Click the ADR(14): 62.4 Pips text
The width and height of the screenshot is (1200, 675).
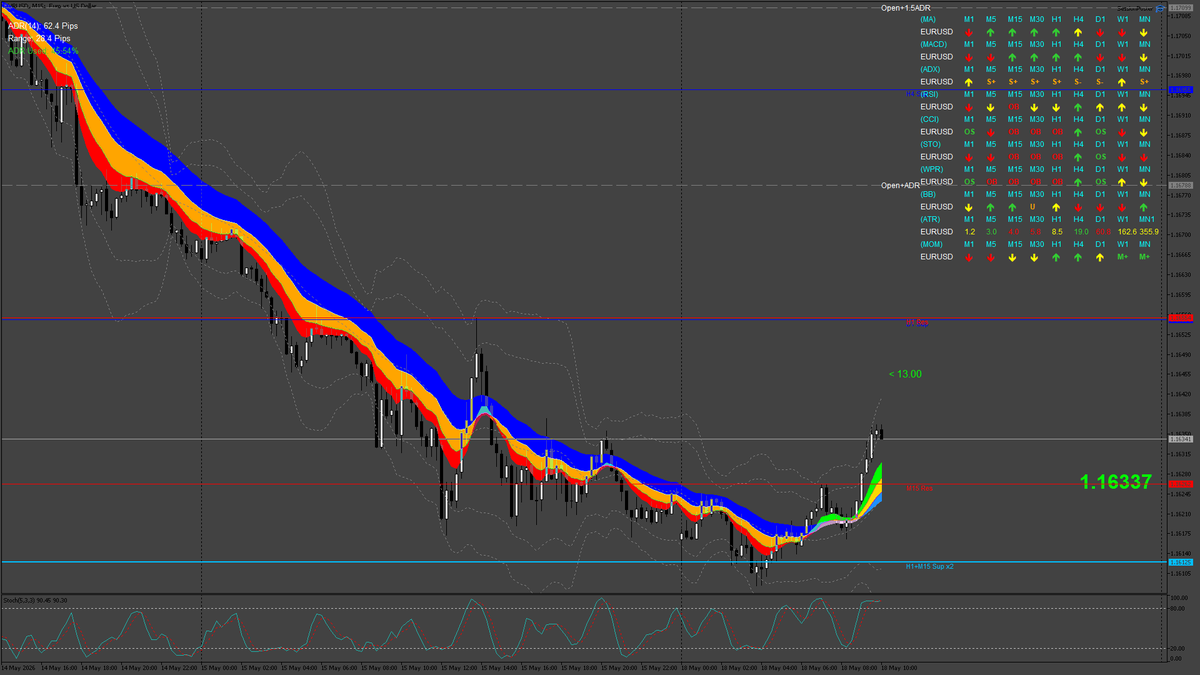coord(43,26)
